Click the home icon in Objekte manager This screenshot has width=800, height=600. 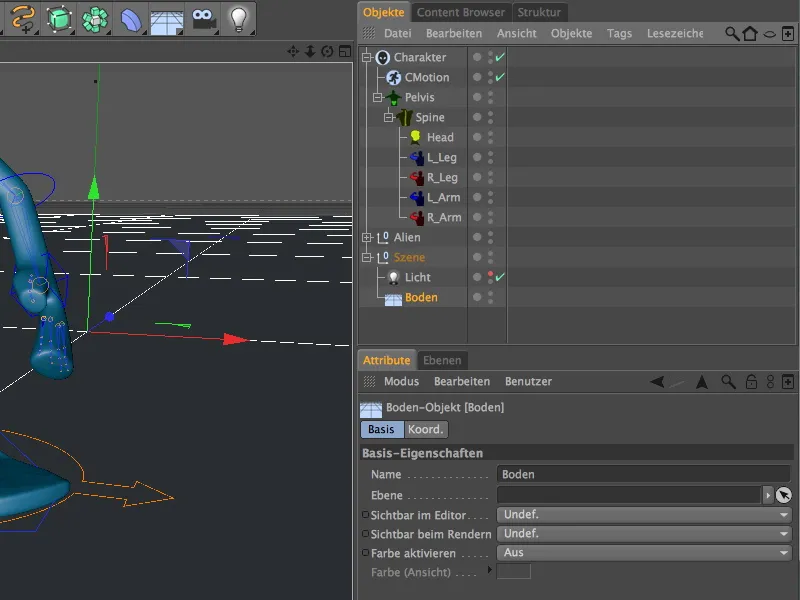pos(750,34)
